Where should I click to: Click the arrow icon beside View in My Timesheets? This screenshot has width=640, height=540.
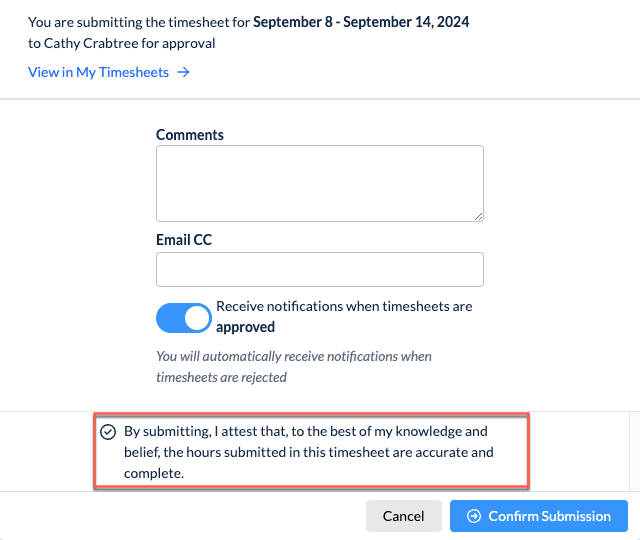[x=183, y=72]
